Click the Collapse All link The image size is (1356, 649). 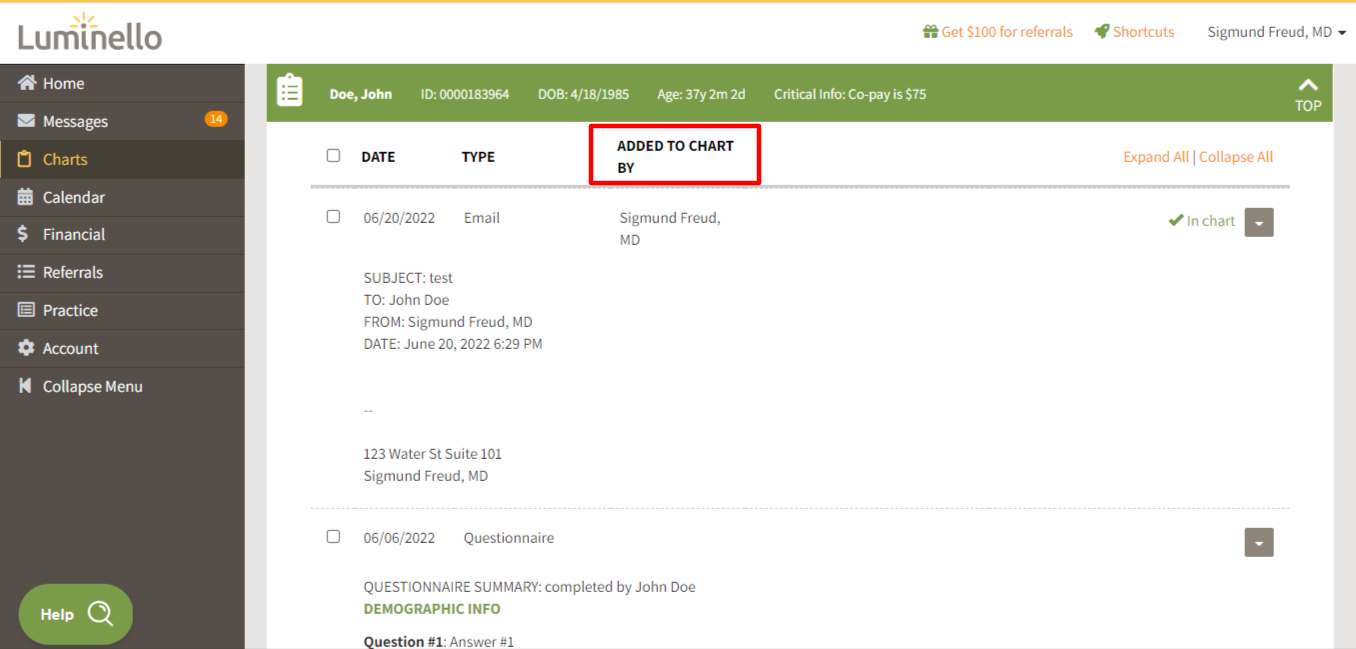point(1236,157)
